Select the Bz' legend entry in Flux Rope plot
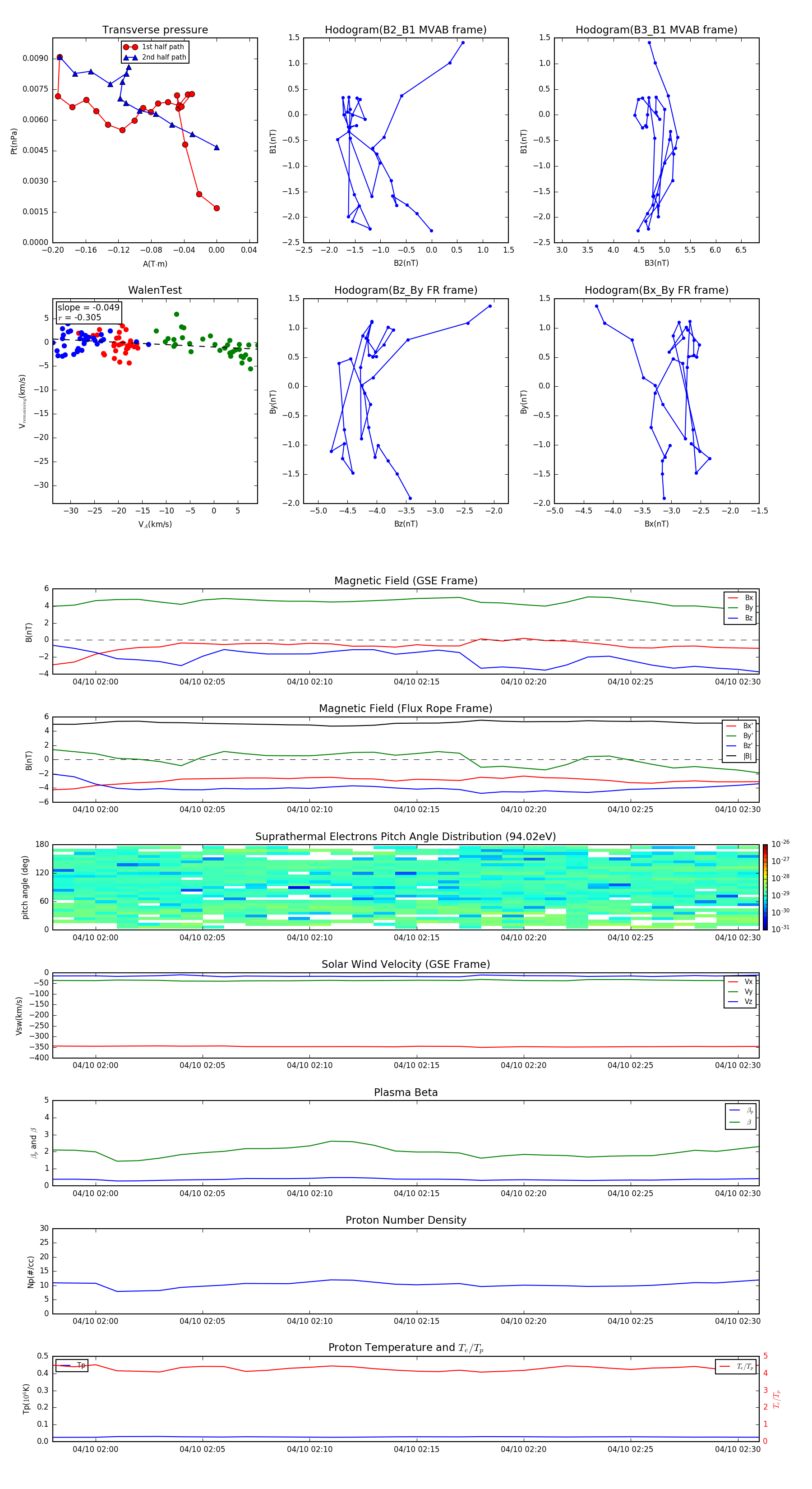 (739, 746)
